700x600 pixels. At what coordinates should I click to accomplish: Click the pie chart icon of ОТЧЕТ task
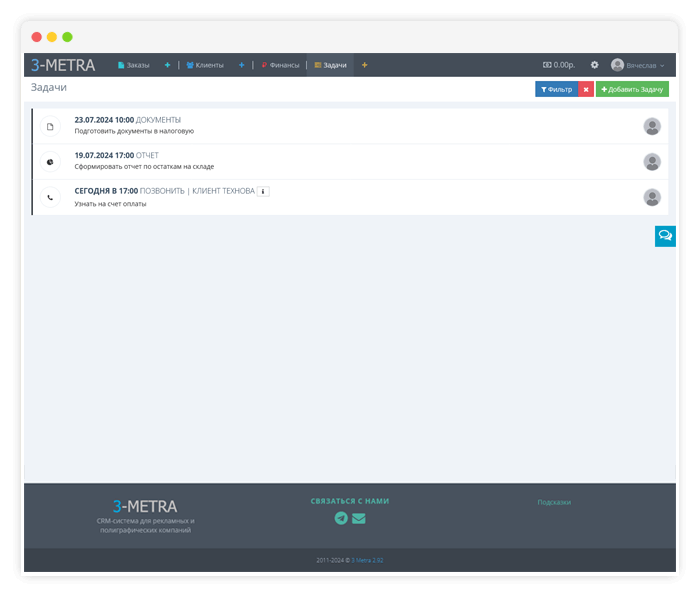tap(50, 162)
